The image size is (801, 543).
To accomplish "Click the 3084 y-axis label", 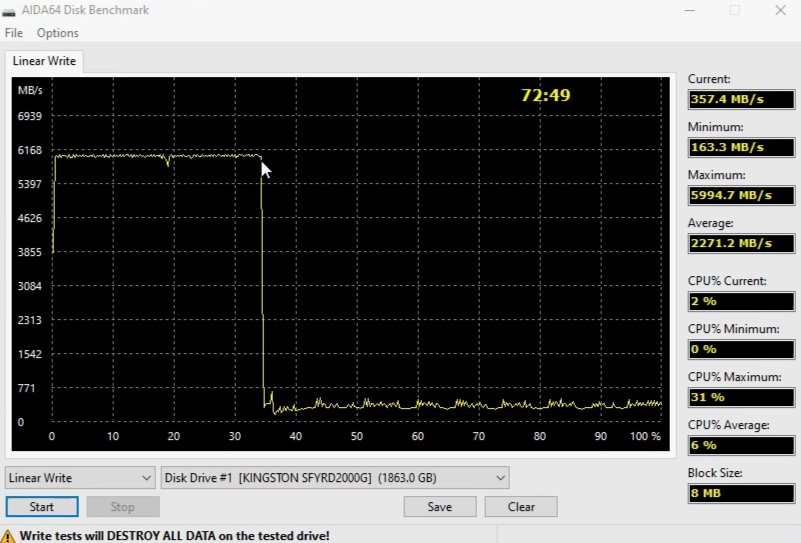I will pyautogui.click(x=30, y=286).
